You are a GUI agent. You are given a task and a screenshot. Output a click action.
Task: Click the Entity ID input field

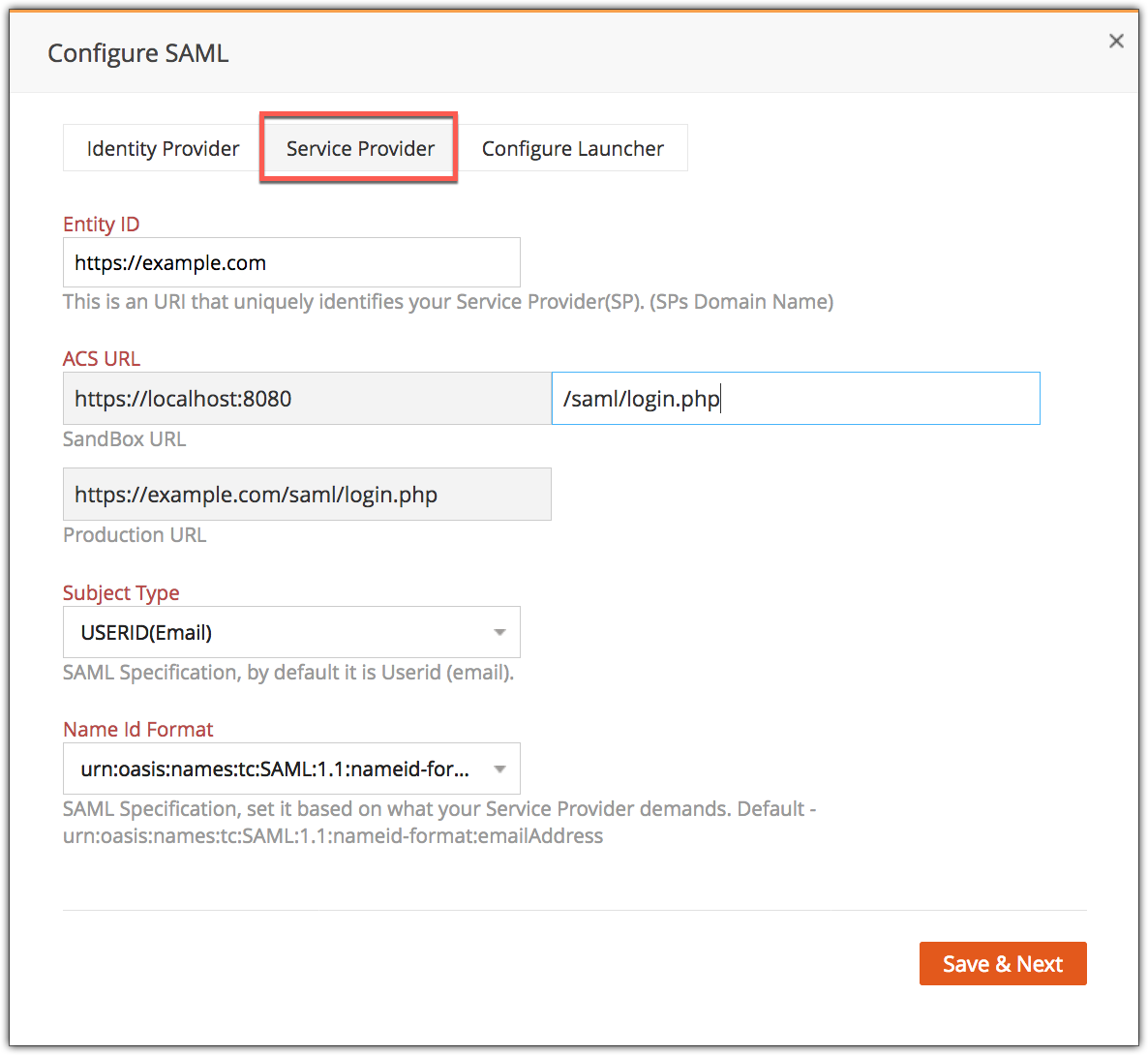(291, 262)
